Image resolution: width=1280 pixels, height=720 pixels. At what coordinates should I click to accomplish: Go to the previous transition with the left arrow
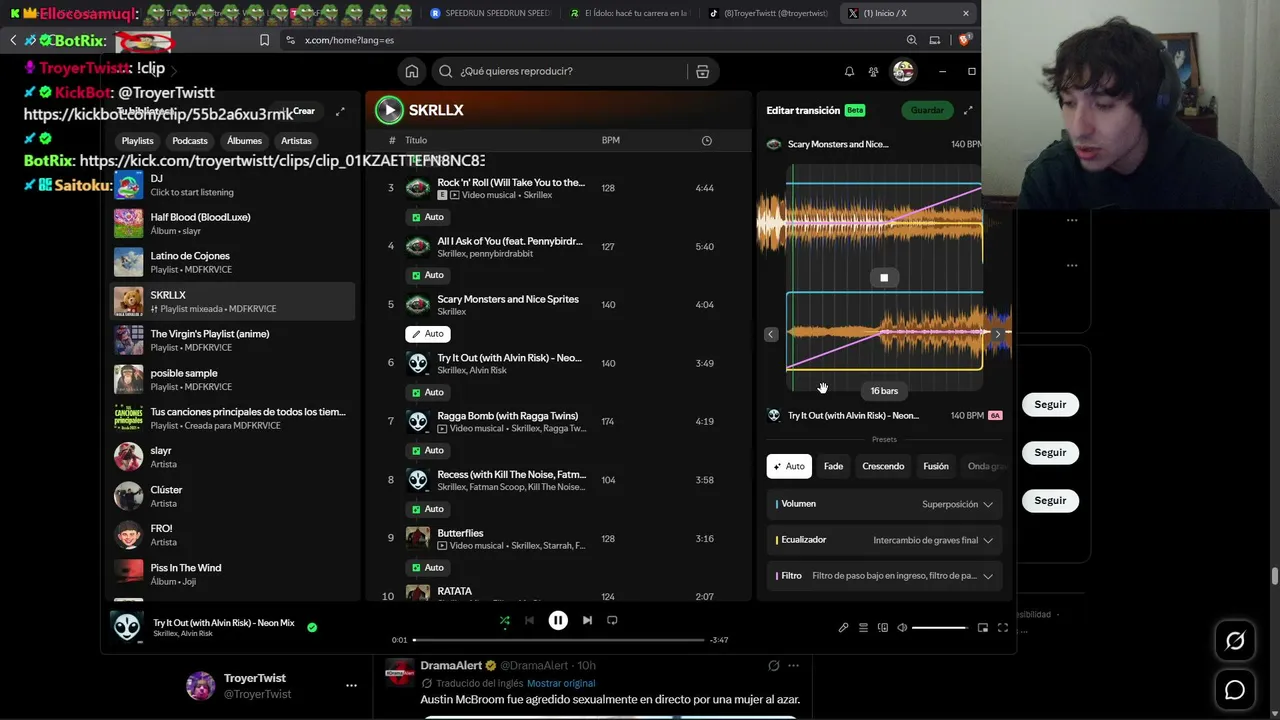pos(771,334)
